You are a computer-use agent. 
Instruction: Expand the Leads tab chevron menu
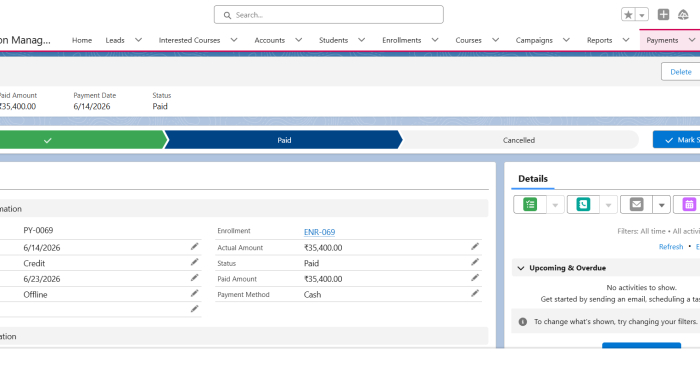point(138,40)
